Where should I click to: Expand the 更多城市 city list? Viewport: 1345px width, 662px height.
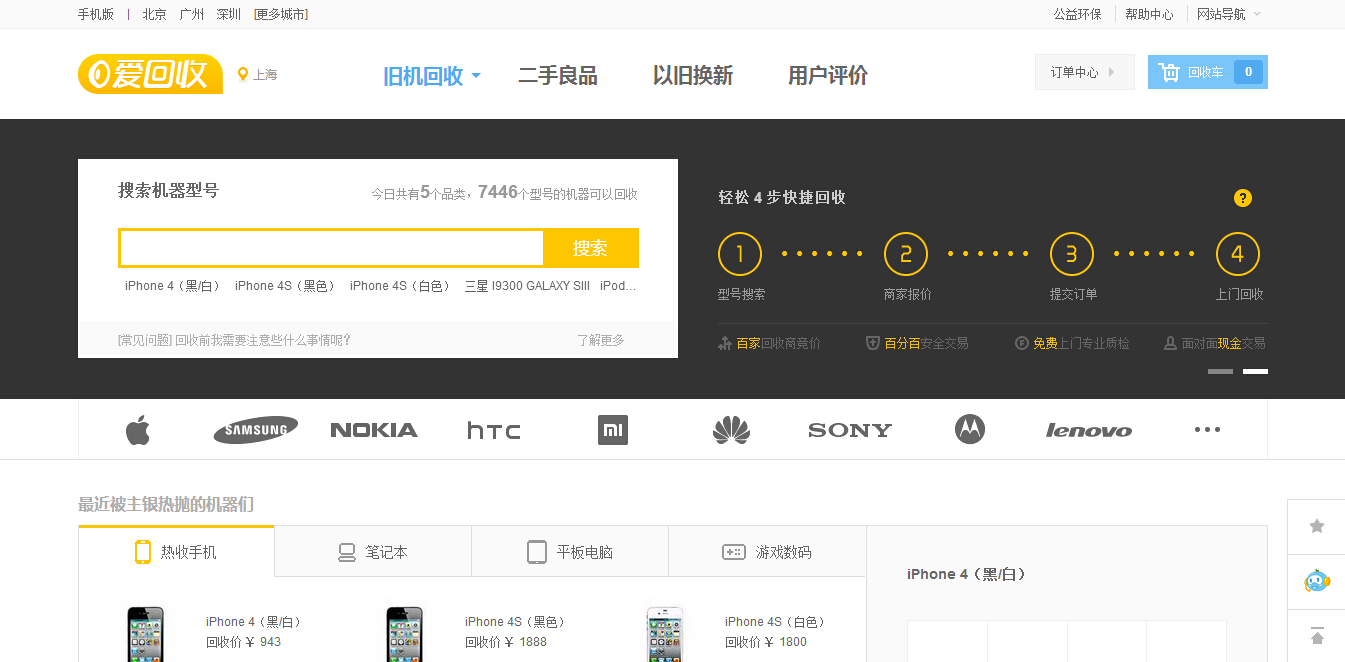point(281,14)
